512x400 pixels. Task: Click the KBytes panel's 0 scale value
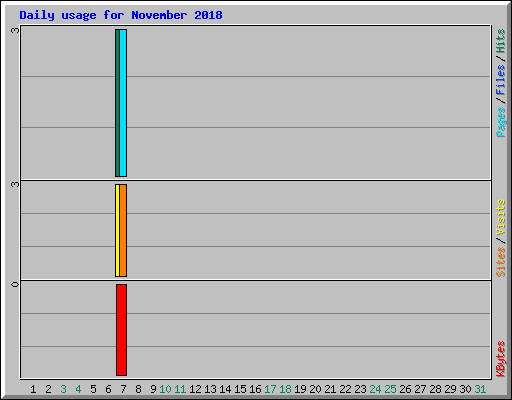click(x=15, y=284)
